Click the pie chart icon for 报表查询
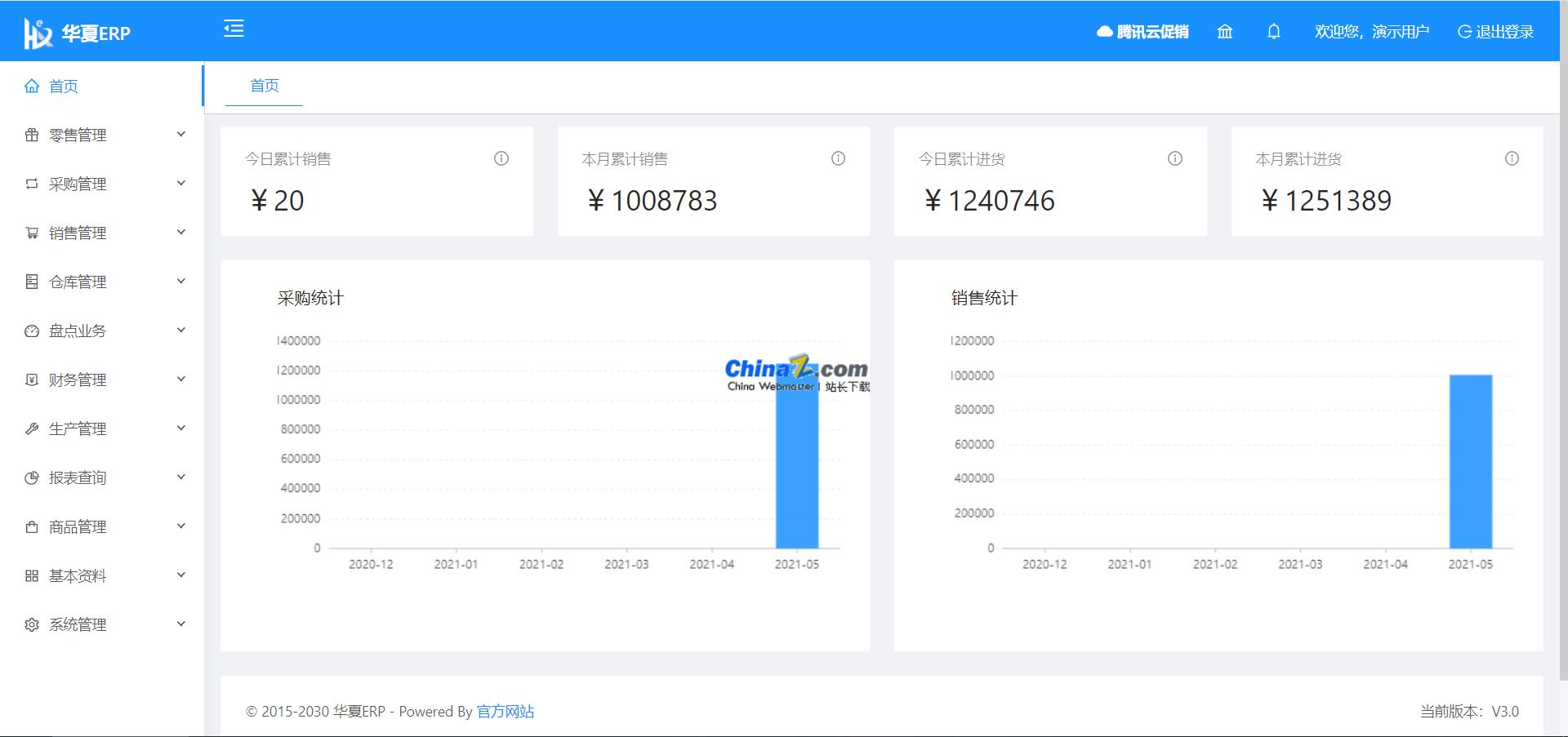Viewport: 1568px width, 737px height. [32, 477]
